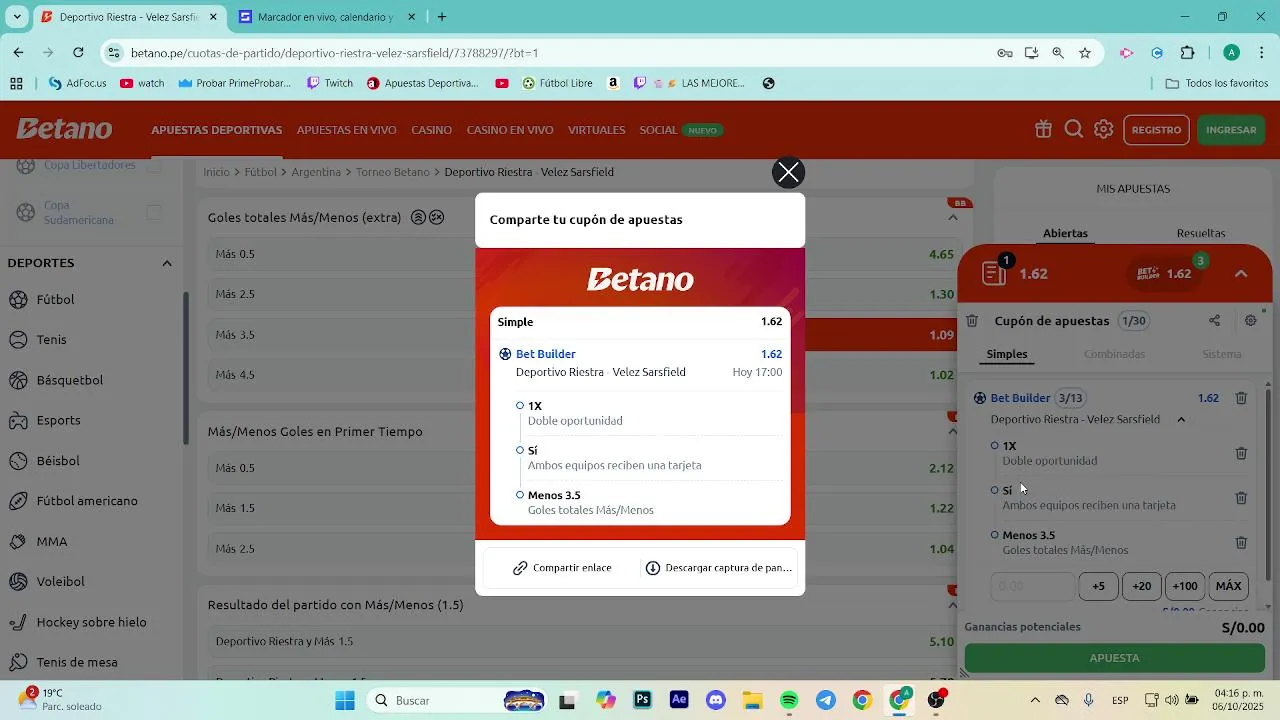Go to CASINO EN VIVO section

510,130
